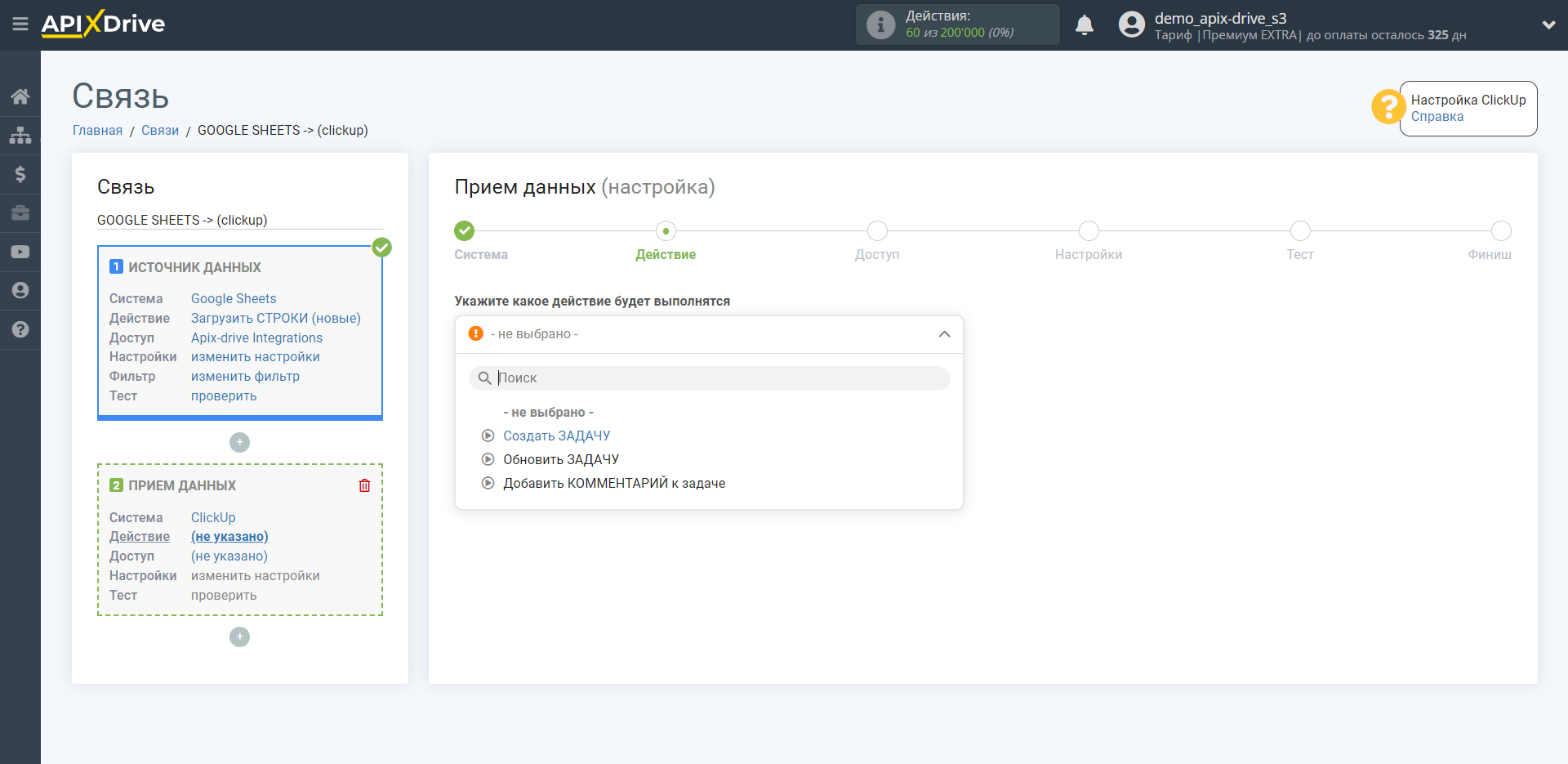Click the actions info icon
This screenshot has width=1568, height=764.
pos(880,25)
